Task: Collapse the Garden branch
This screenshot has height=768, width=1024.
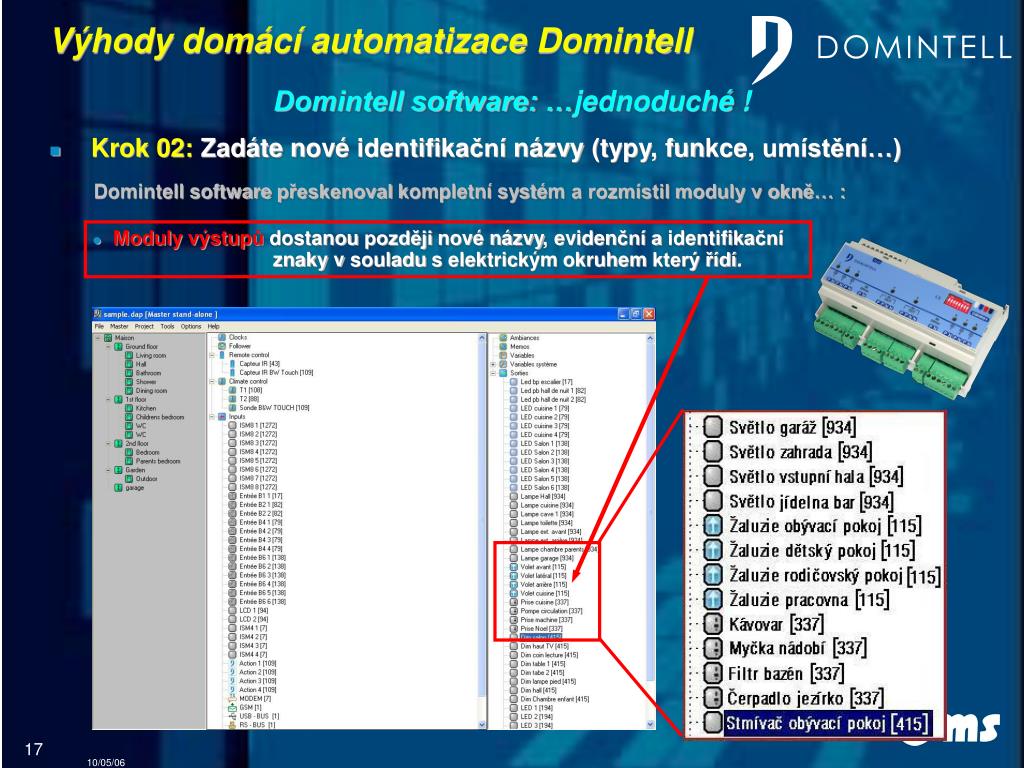Action: [108, 470]
